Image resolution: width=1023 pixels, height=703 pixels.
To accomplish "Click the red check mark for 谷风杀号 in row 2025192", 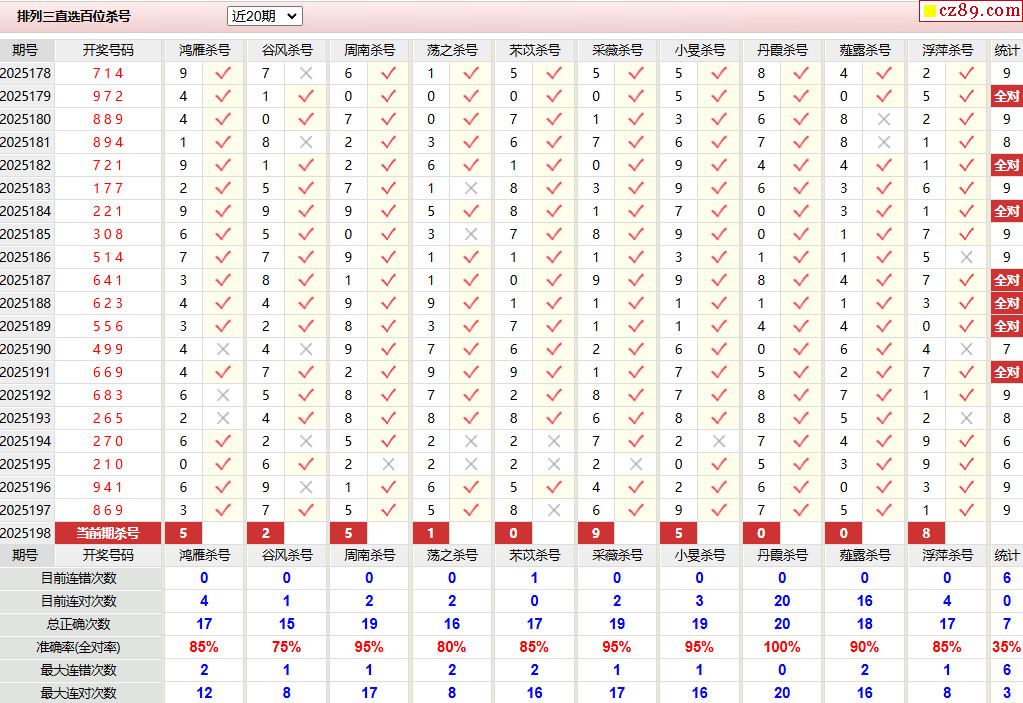I will pyautogui.click(x=305, y=395).
